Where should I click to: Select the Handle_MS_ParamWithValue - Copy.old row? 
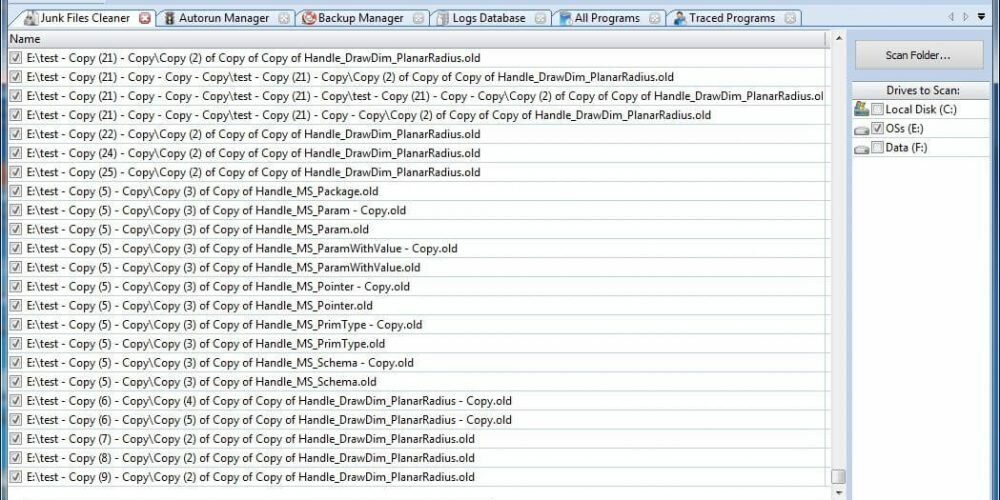tap(418, 249)
